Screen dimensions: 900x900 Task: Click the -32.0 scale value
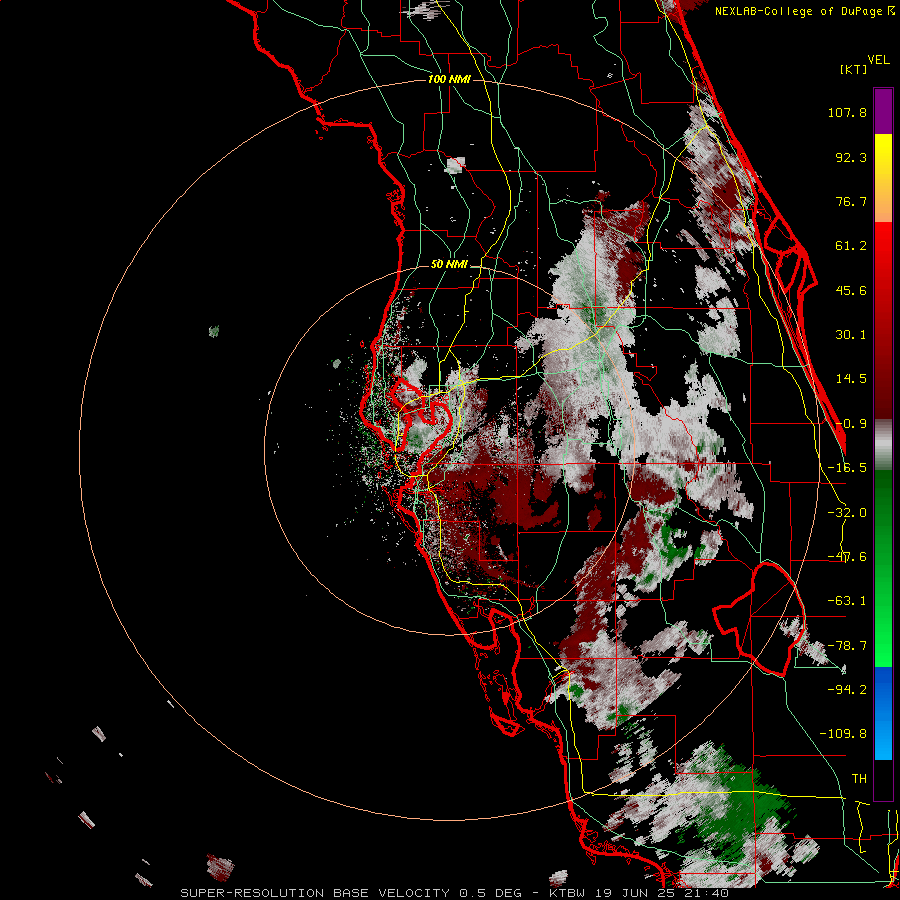click(x=847, y=513)
